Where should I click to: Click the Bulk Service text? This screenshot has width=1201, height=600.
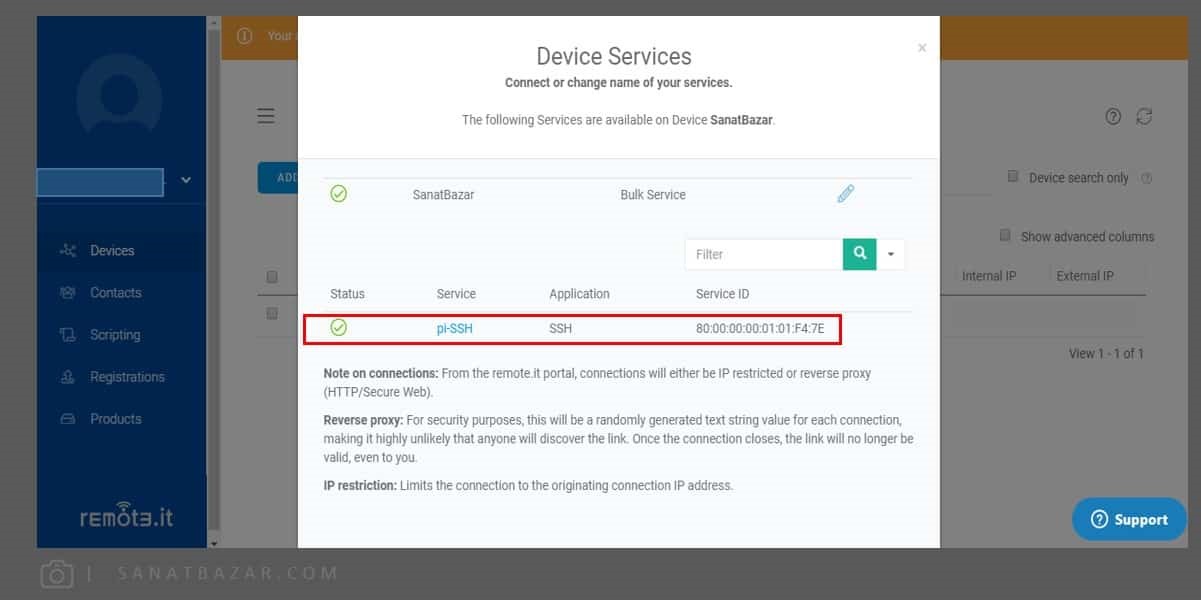[x=653, y=195]
